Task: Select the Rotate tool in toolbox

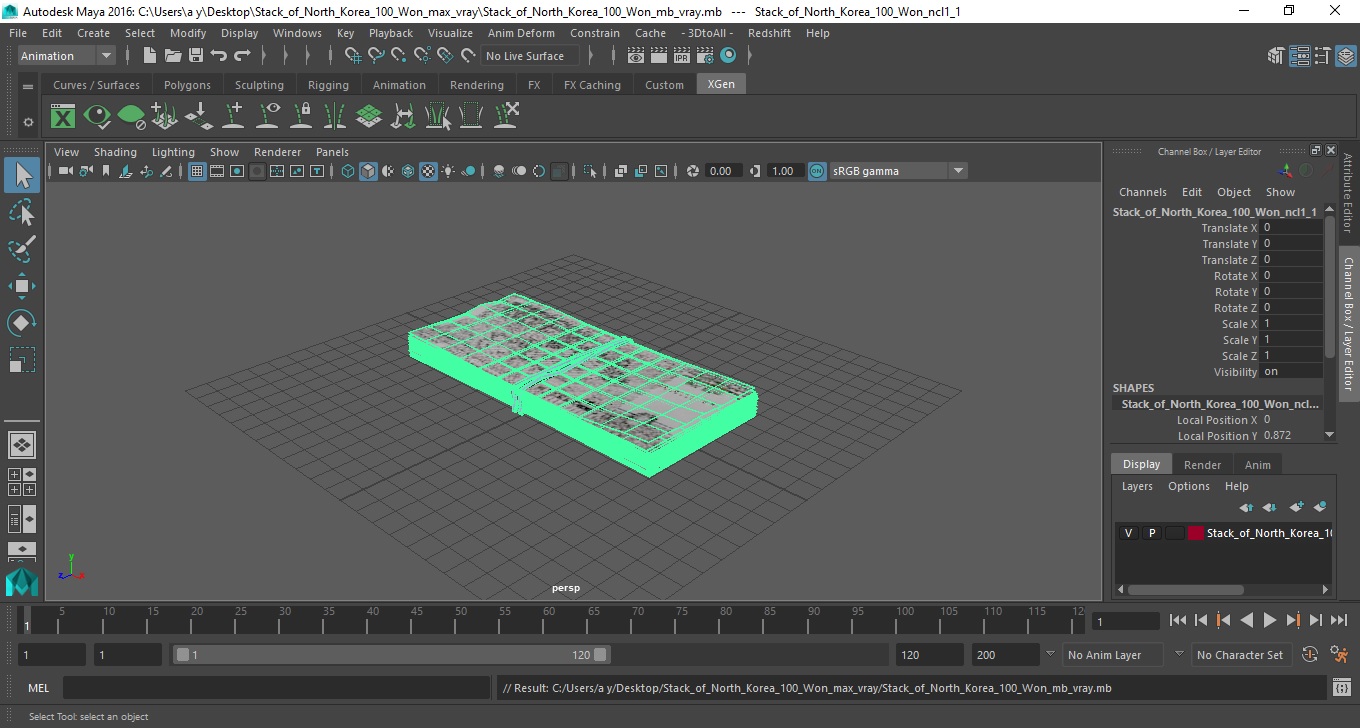Action: pos(22,323)
